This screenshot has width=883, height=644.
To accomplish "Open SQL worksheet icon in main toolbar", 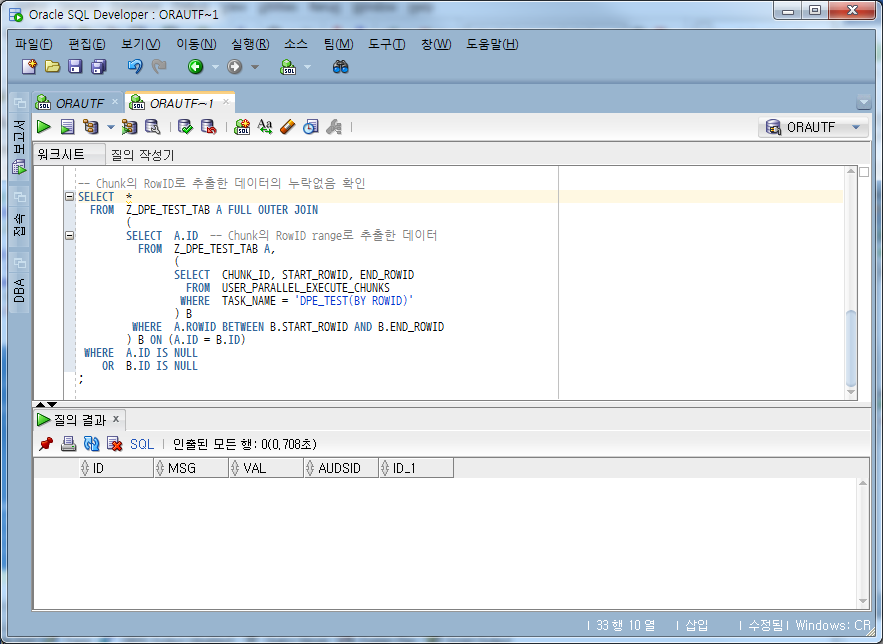I will [288, 67].
